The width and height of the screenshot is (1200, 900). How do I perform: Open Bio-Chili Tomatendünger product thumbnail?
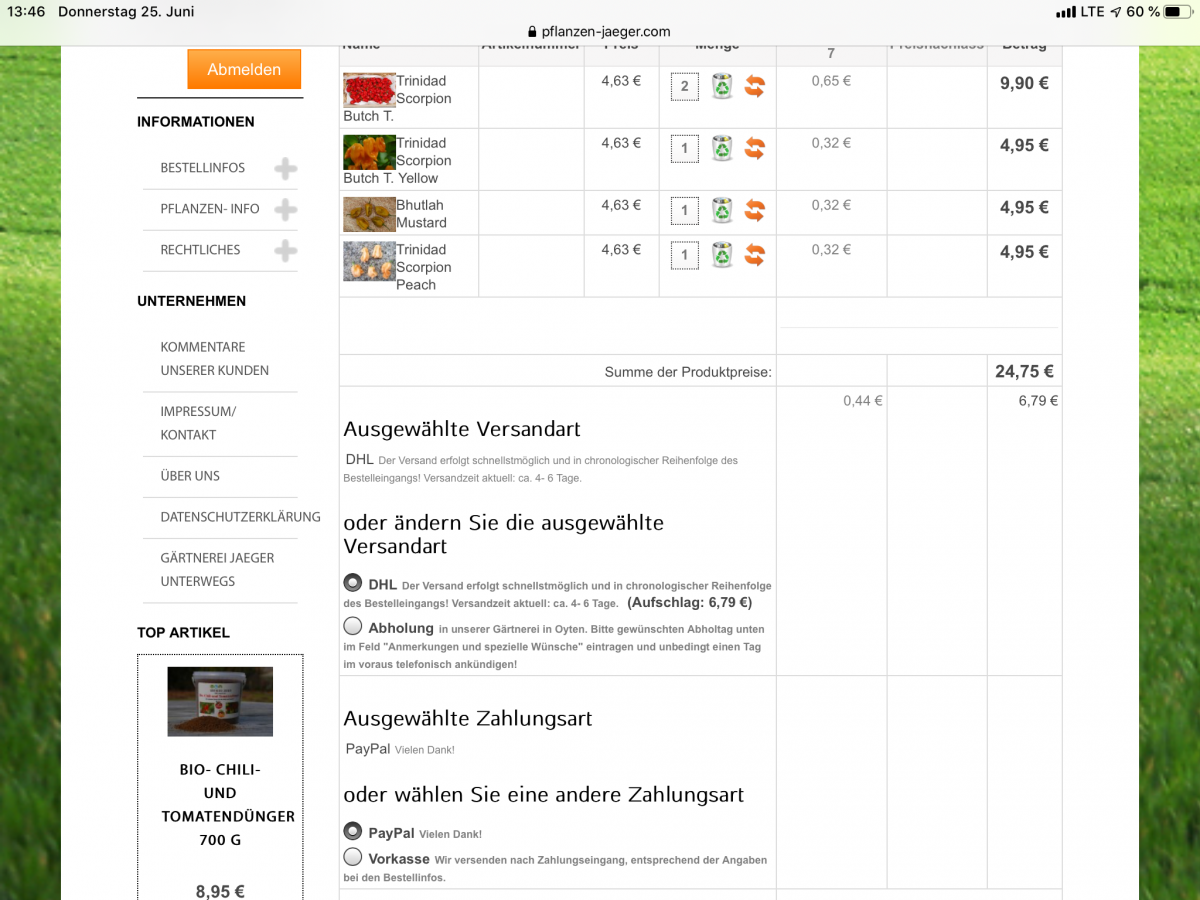pos(220,701)
